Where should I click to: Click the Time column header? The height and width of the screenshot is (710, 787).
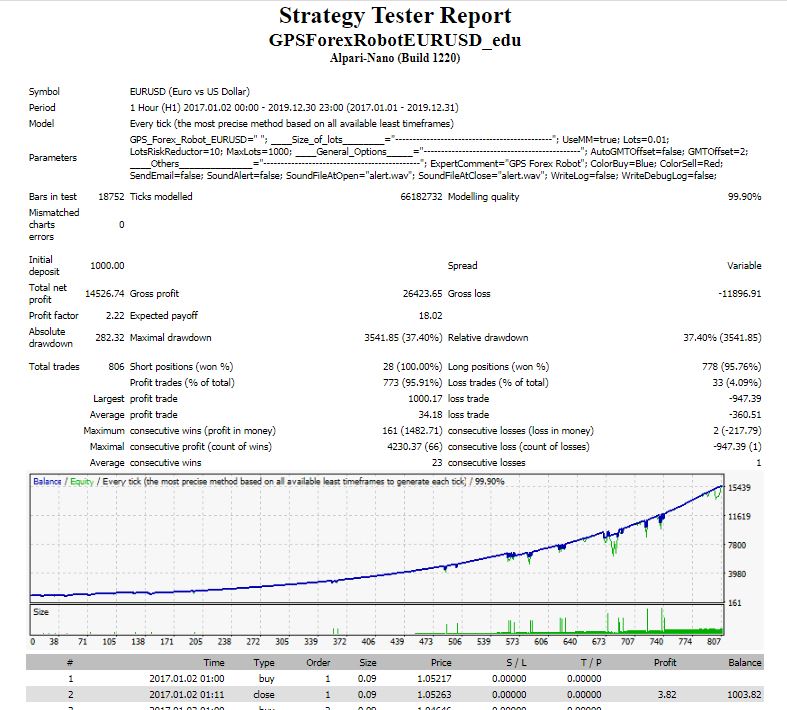click(x=214, y=663)
